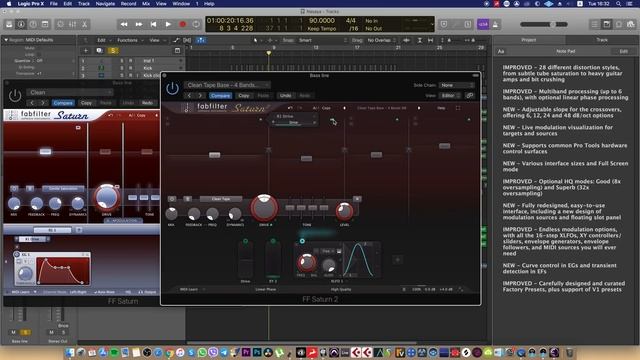Open the Tracks area Functions dropdown
640x360 pixels.
point(130,40)
